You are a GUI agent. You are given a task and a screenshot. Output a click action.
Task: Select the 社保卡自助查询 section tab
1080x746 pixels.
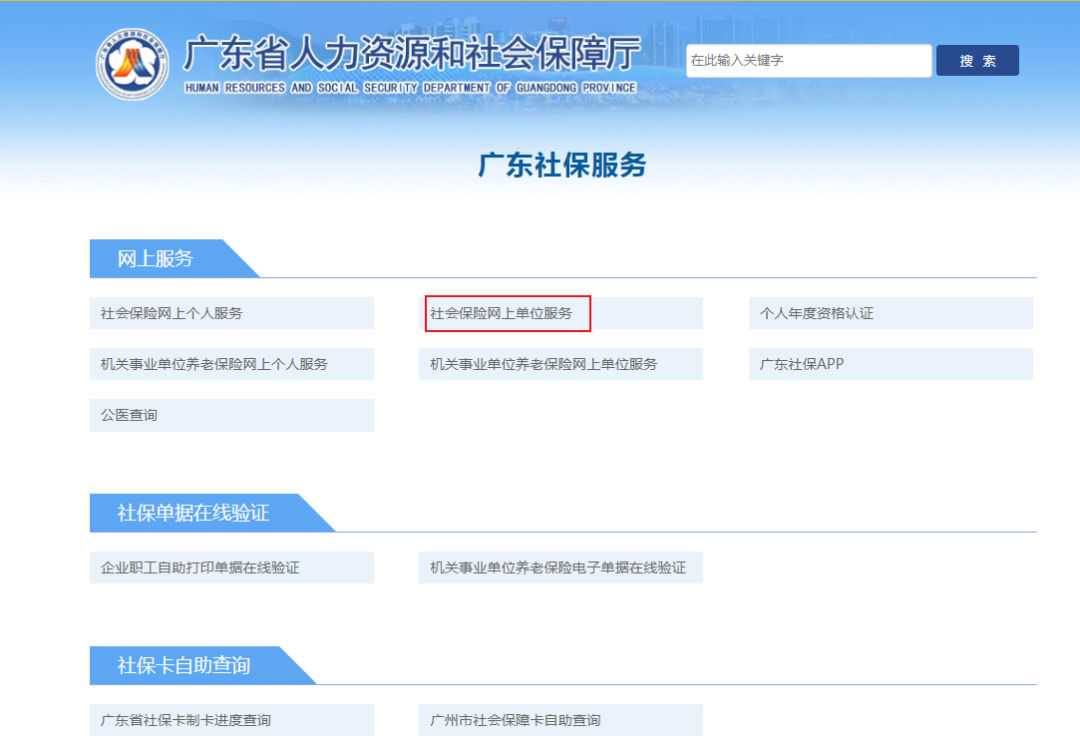click(184, 665)
